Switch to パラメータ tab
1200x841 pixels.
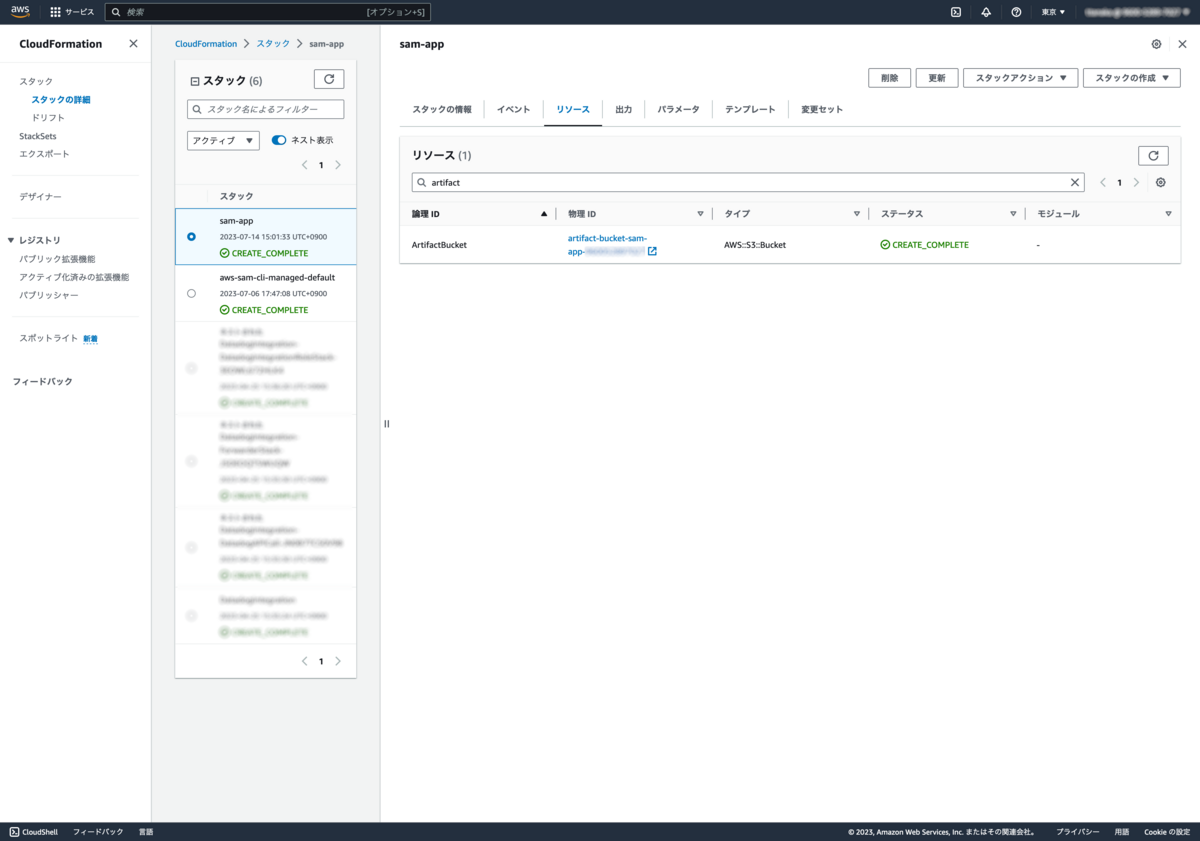click(679, 109)
